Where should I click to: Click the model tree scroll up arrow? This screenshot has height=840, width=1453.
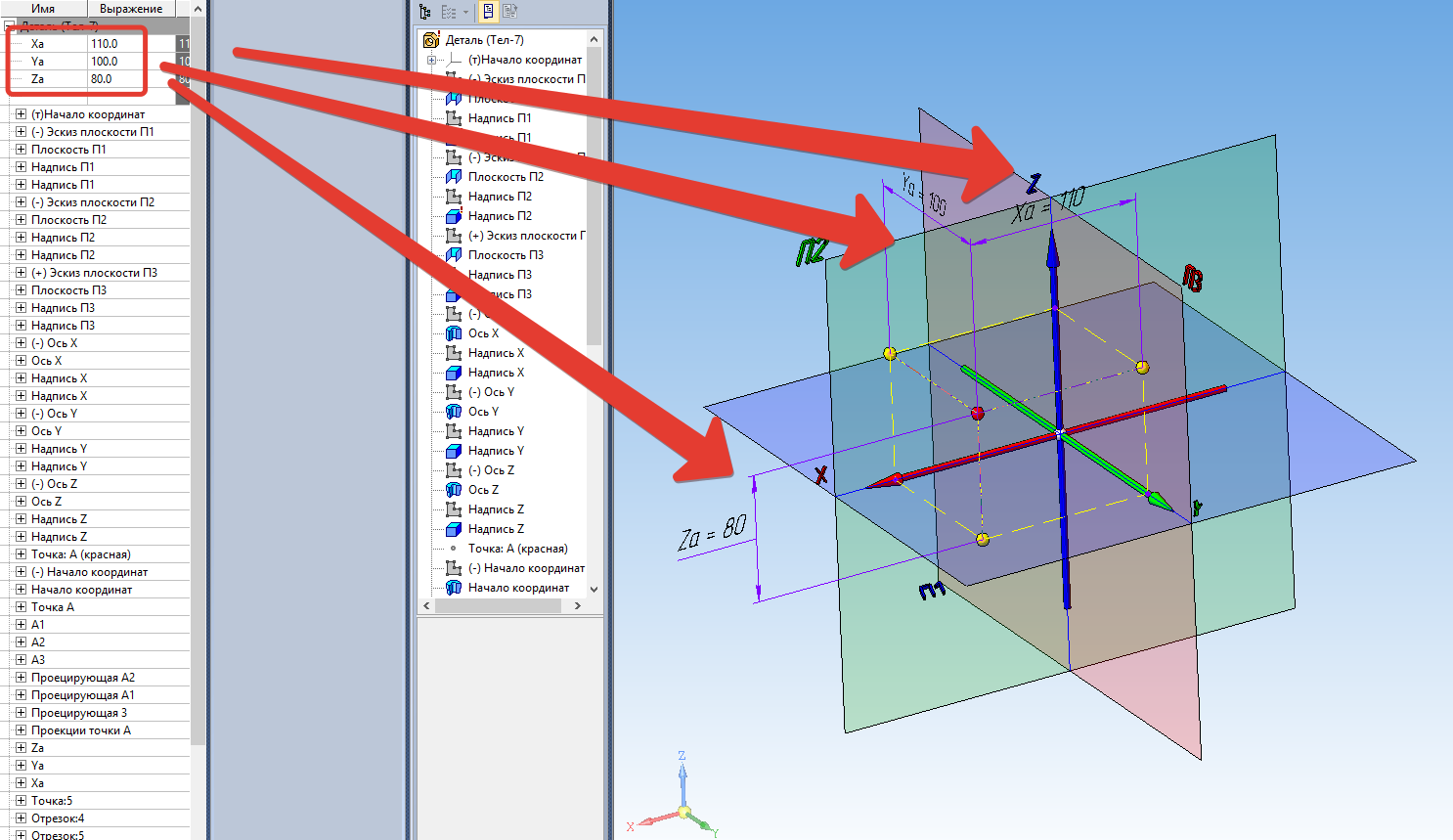[594, 39]
